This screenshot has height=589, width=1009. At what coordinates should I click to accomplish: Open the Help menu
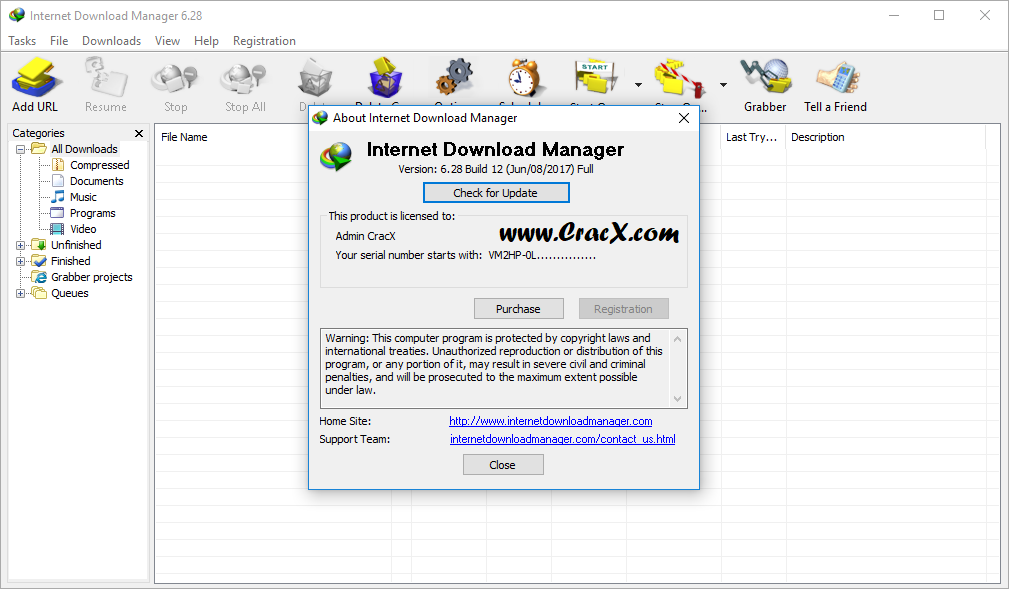tap(207, 41)
